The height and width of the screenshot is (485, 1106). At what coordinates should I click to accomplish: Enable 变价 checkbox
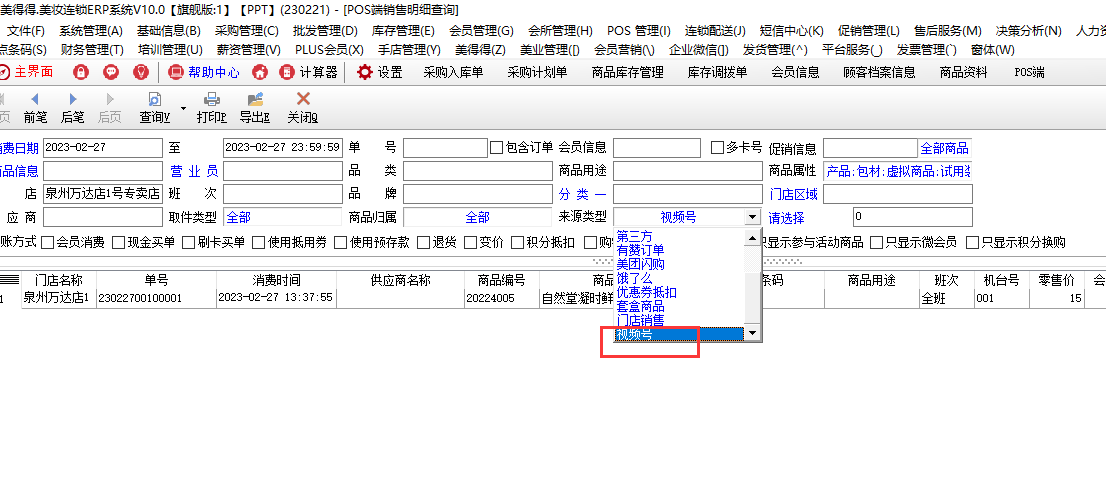[x=470, y=242]
